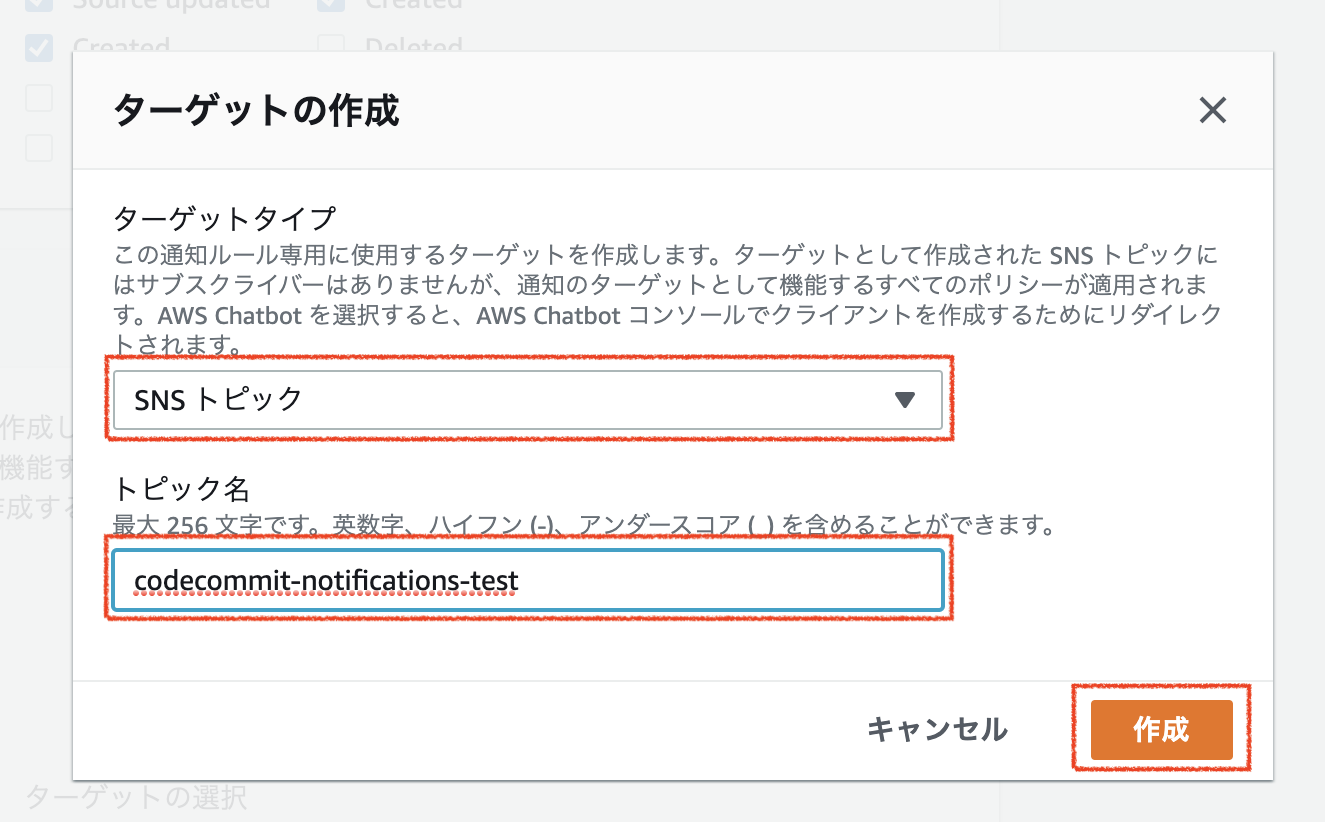Click the トピック名 label
This screenshot has height=822, width=1325.
[181, 489]
